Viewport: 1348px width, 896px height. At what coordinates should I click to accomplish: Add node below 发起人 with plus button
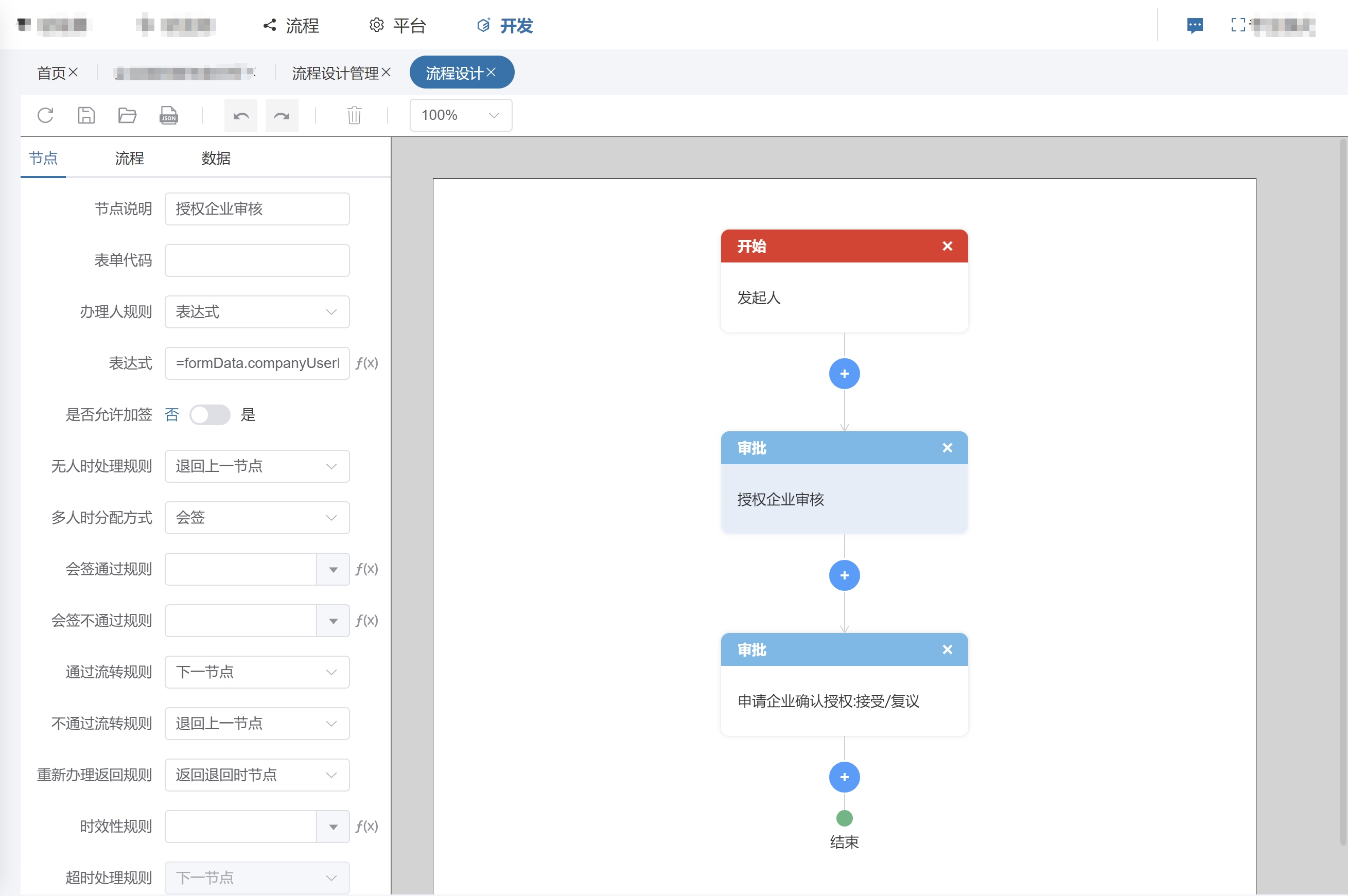(x=844, y=374)
